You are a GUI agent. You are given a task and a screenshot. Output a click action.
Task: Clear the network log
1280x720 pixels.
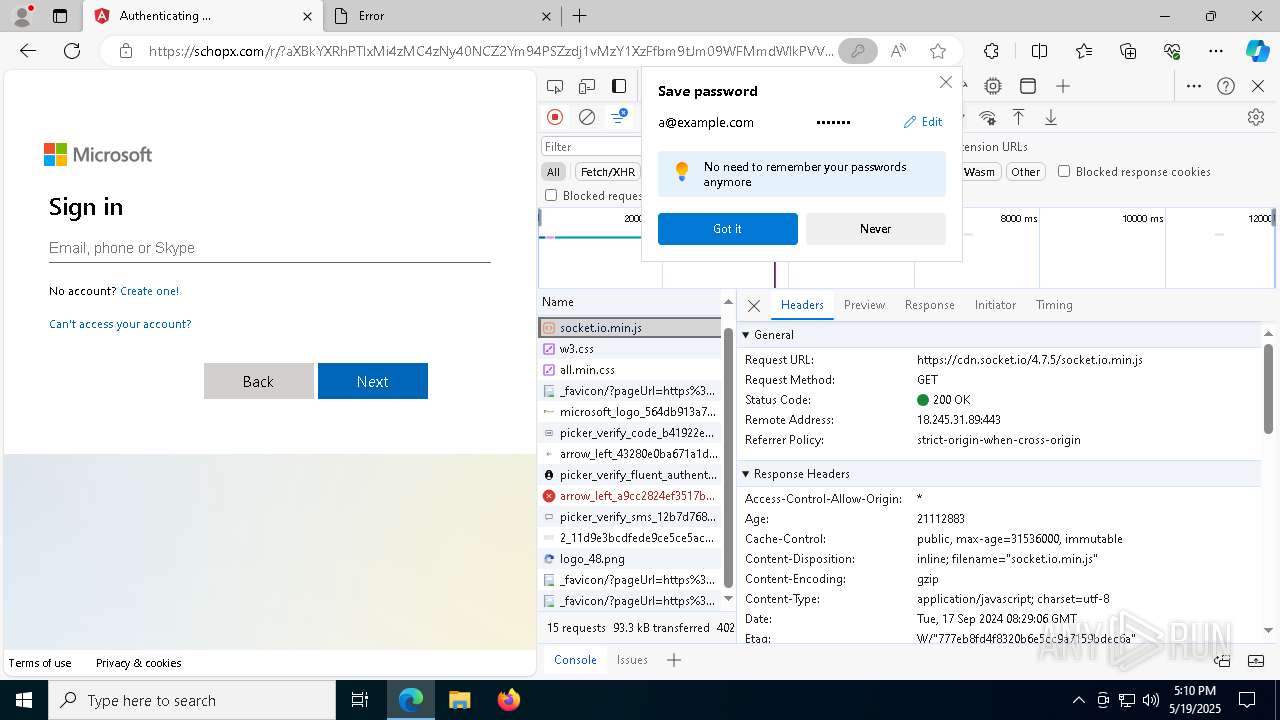[x=587, y=117]
